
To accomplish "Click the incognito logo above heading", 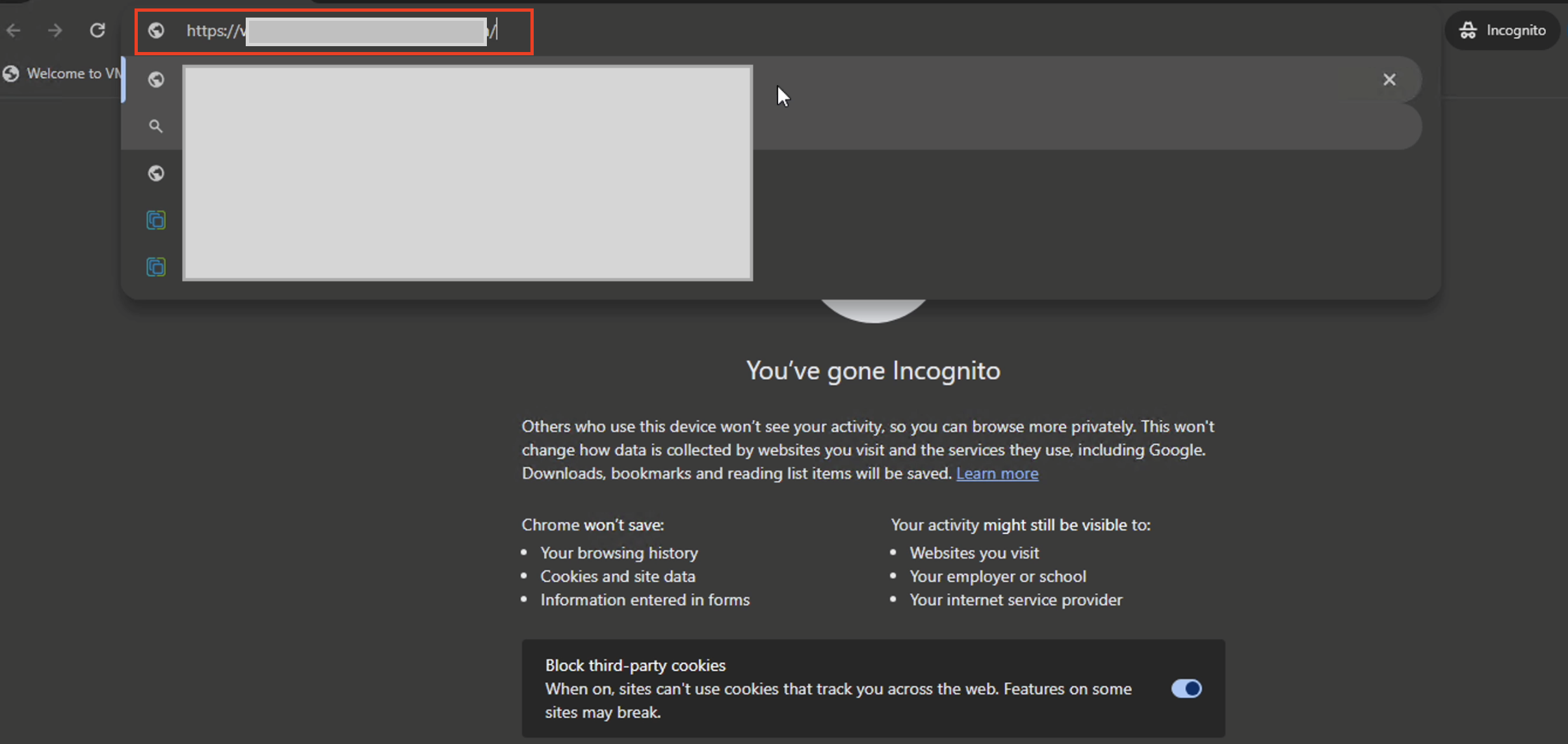I will click(873, 310).
